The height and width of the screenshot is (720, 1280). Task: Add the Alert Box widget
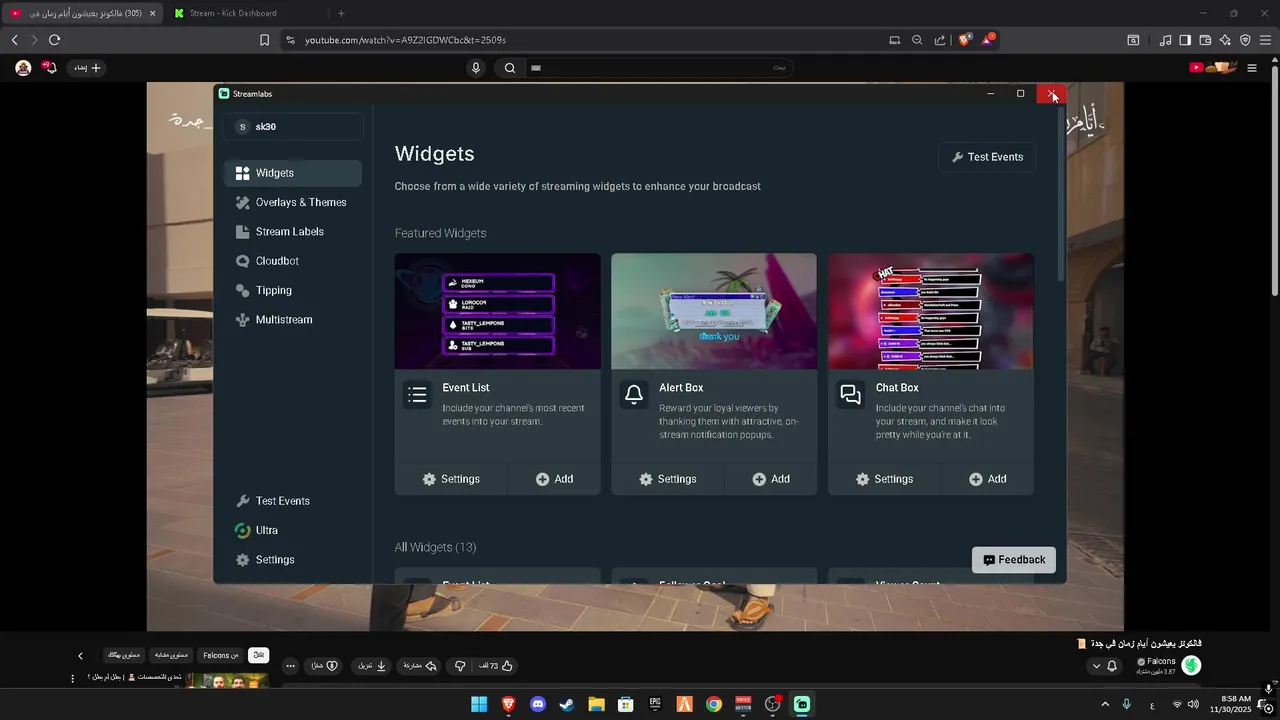771,479
